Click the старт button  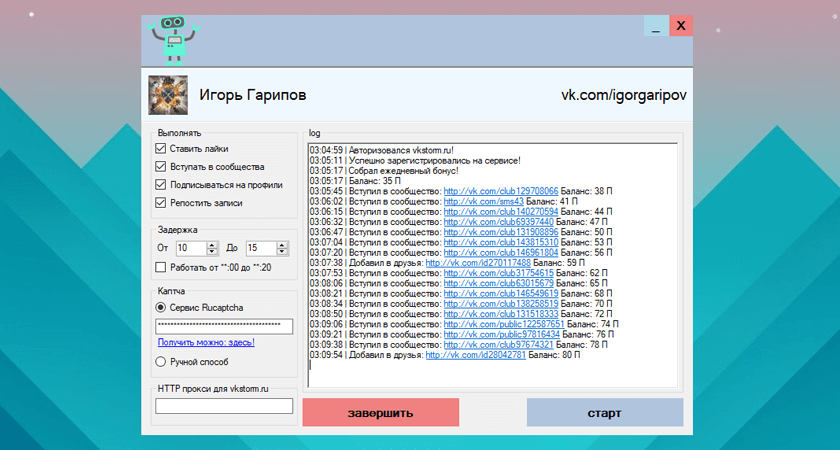605,412
